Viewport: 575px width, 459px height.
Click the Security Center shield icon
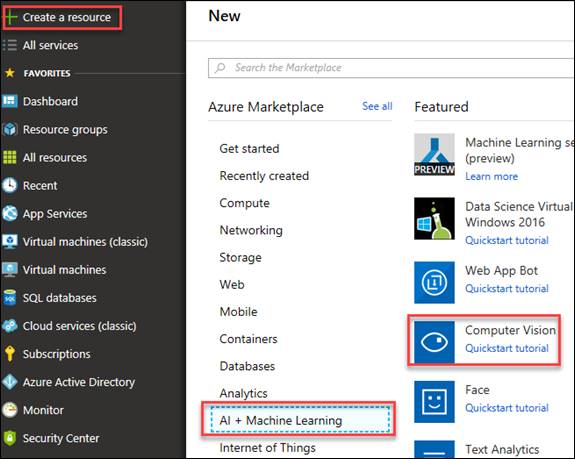(x=10, y=438)
